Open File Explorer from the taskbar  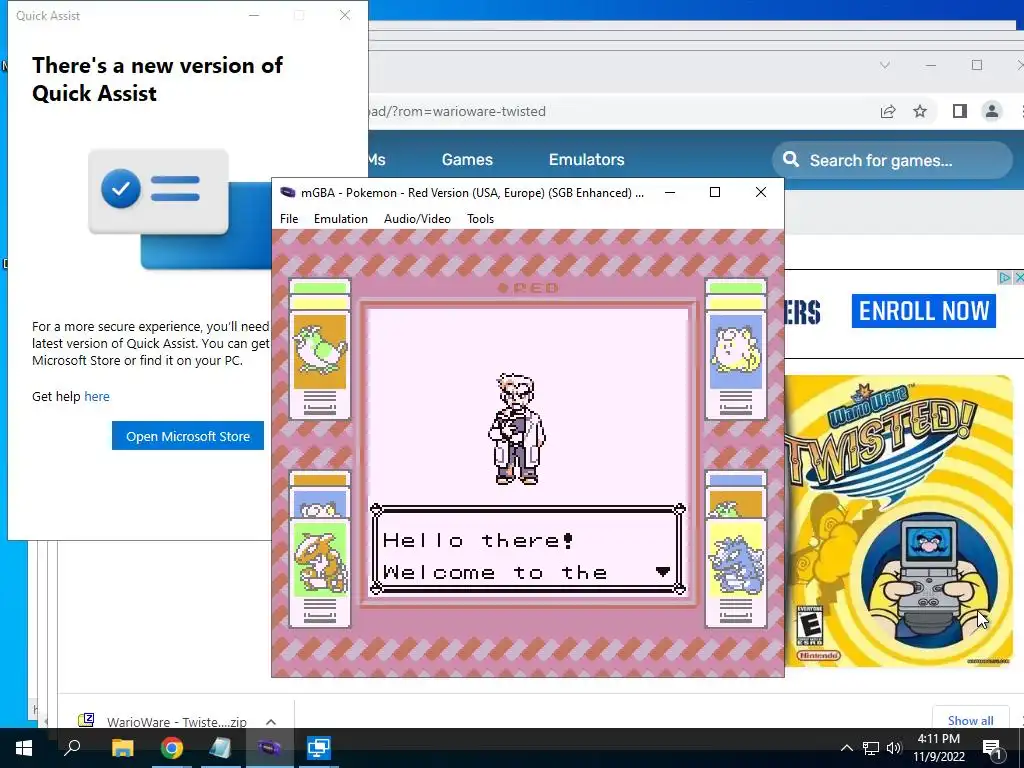coord(122,748)
